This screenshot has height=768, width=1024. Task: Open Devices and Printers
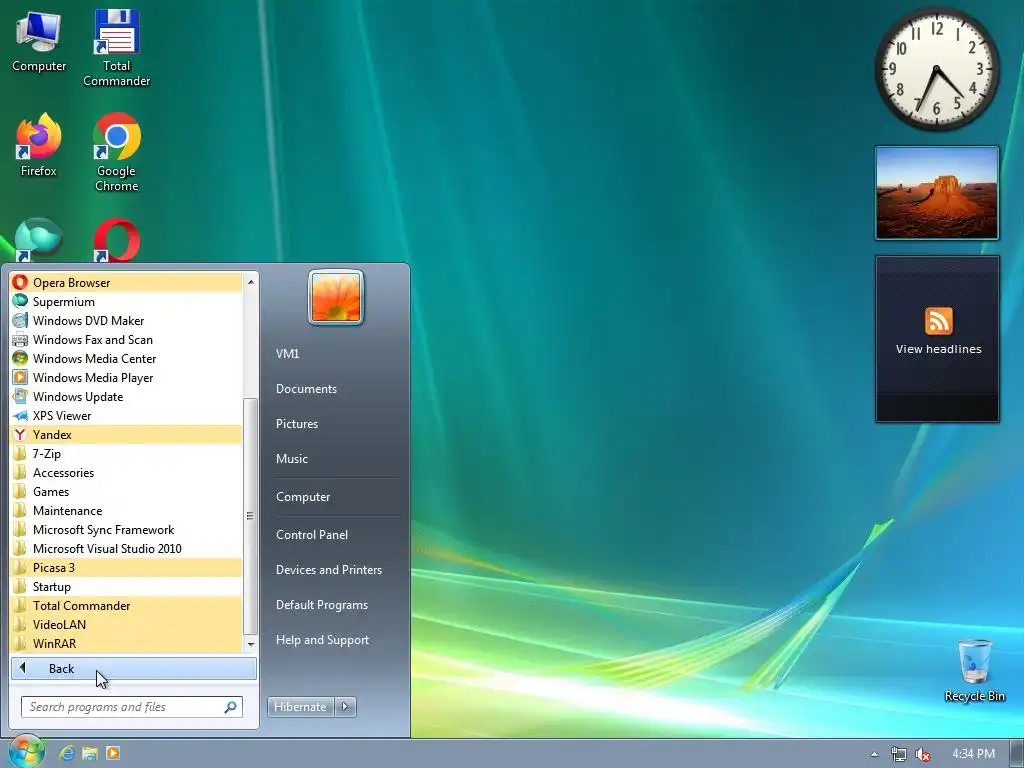328,570
